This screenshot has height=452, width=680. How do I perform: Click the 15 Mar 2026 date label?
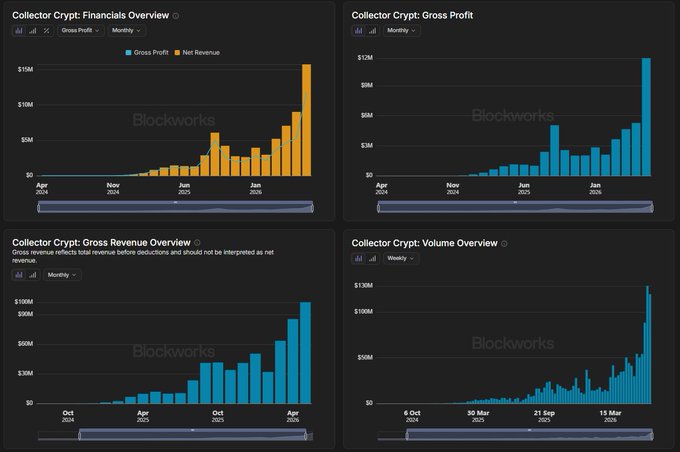[x=610, y=416]
